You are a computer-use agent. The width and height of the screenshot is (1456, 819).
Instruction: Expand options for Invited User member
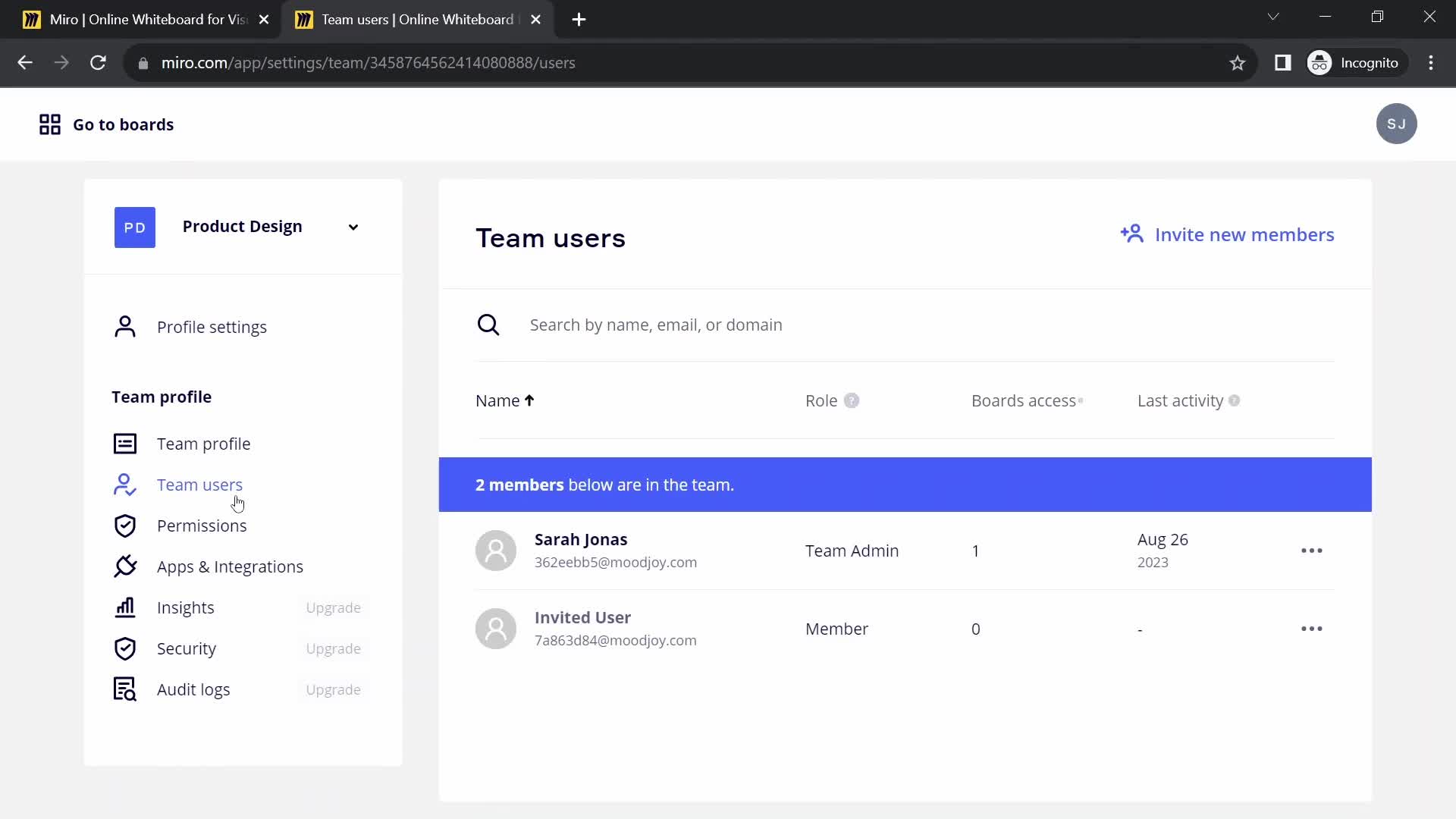pyautogui.click(x=1312, y=629)
